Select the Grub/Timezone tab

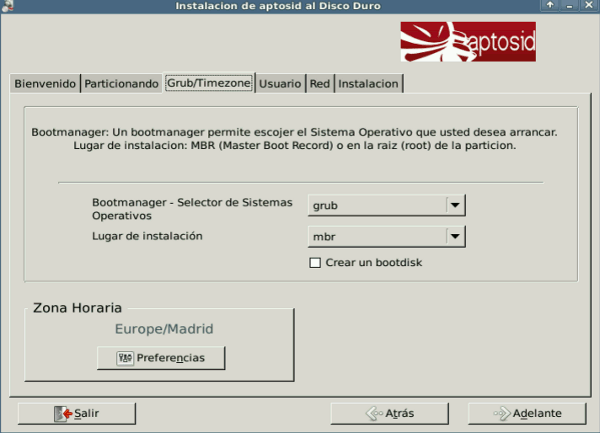tap(209, 83)
